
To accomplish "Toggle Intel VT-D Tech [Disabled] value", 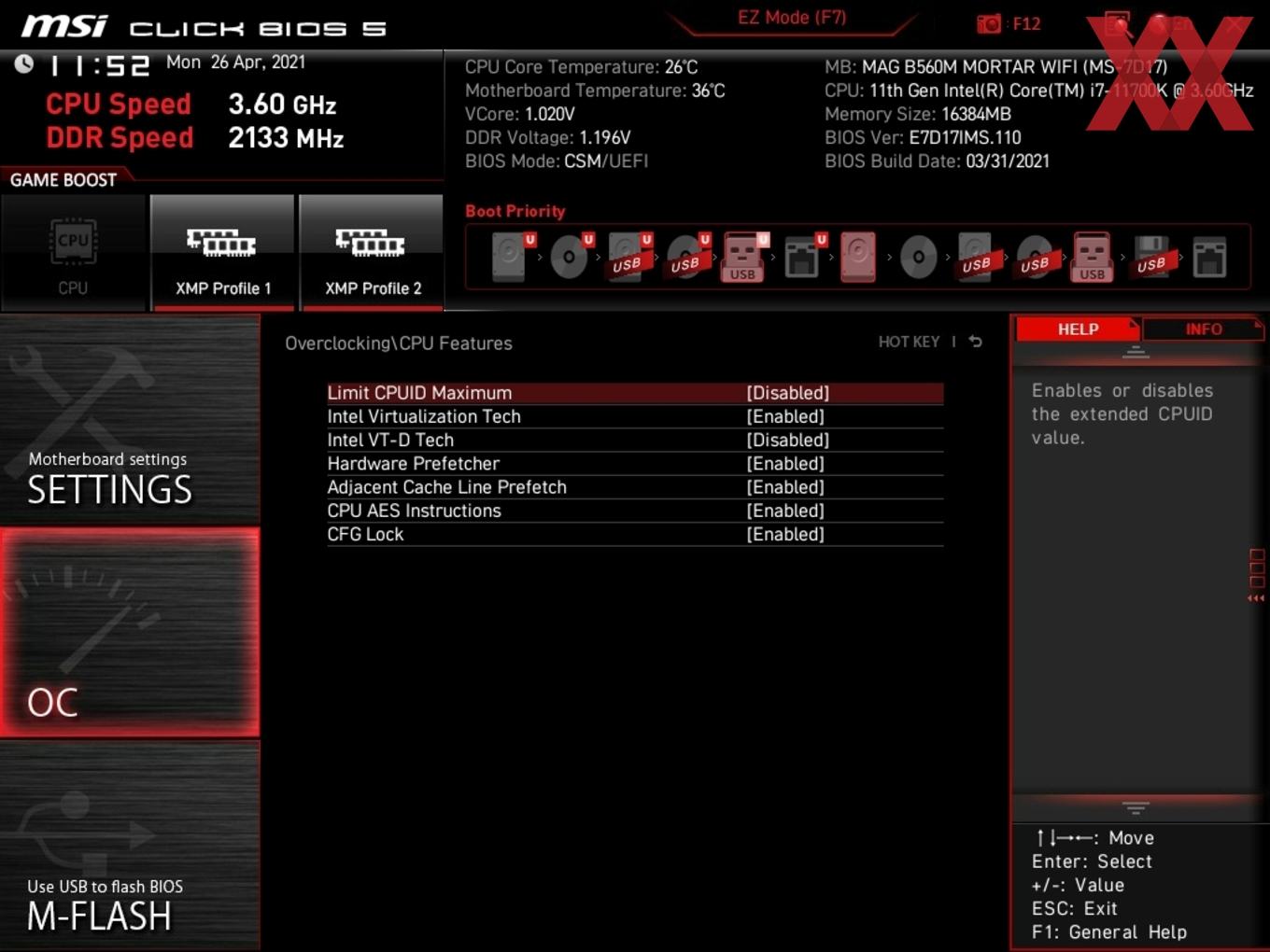I will click(x=787, y=440).
